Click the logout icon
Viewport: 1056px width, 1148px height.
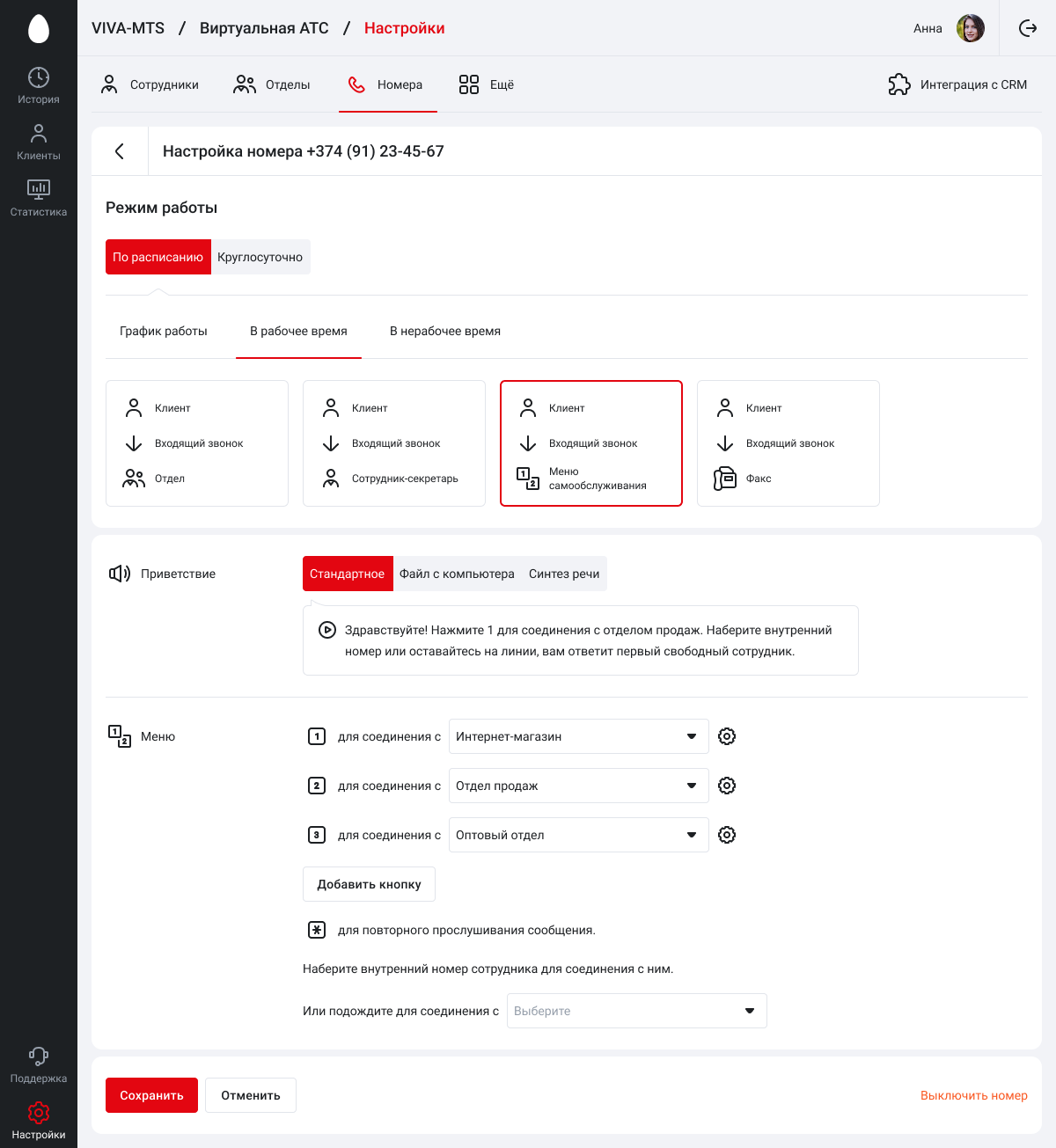point(1027,28)
